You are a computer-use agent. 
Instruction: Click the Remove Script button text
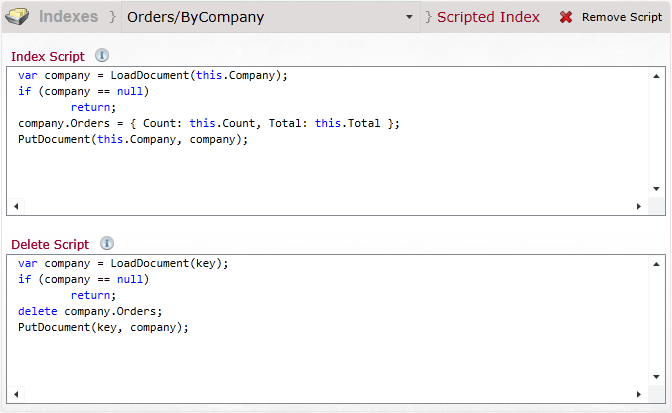click(622, 17)
